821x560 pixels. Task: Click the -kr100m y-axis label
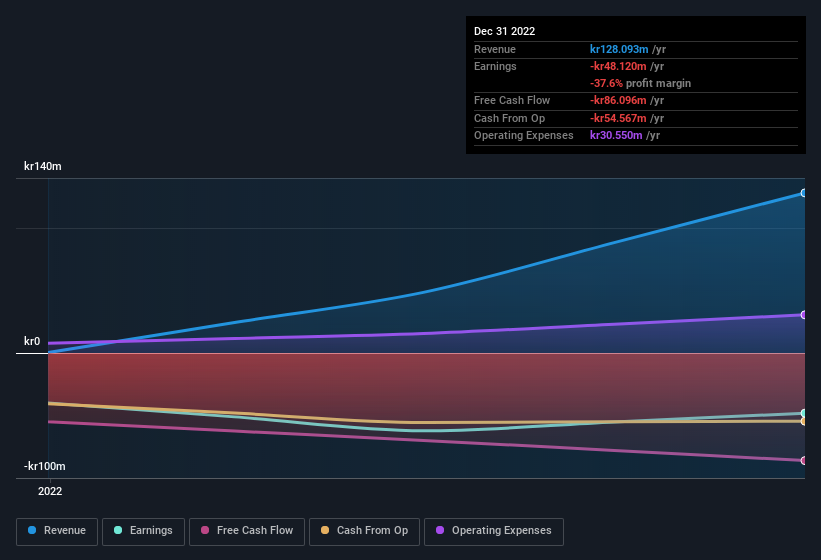coord(45,466)
